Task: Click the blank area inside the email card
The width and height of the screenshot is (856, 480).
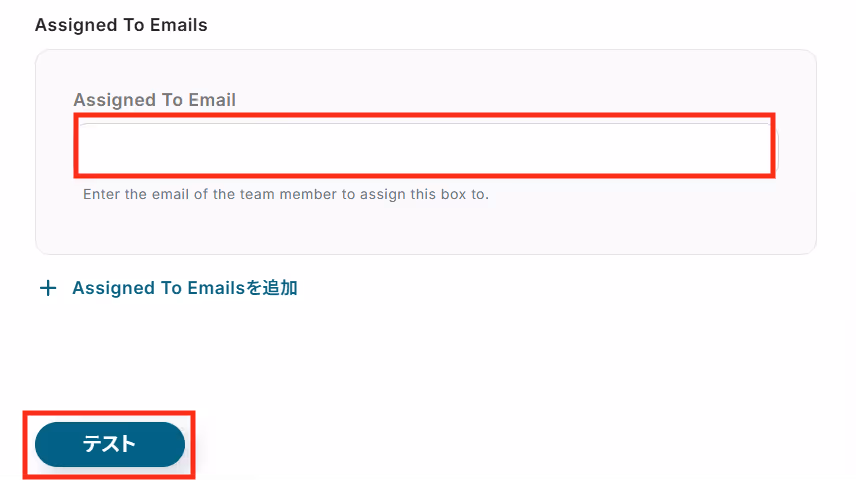Action: point(426,229)
